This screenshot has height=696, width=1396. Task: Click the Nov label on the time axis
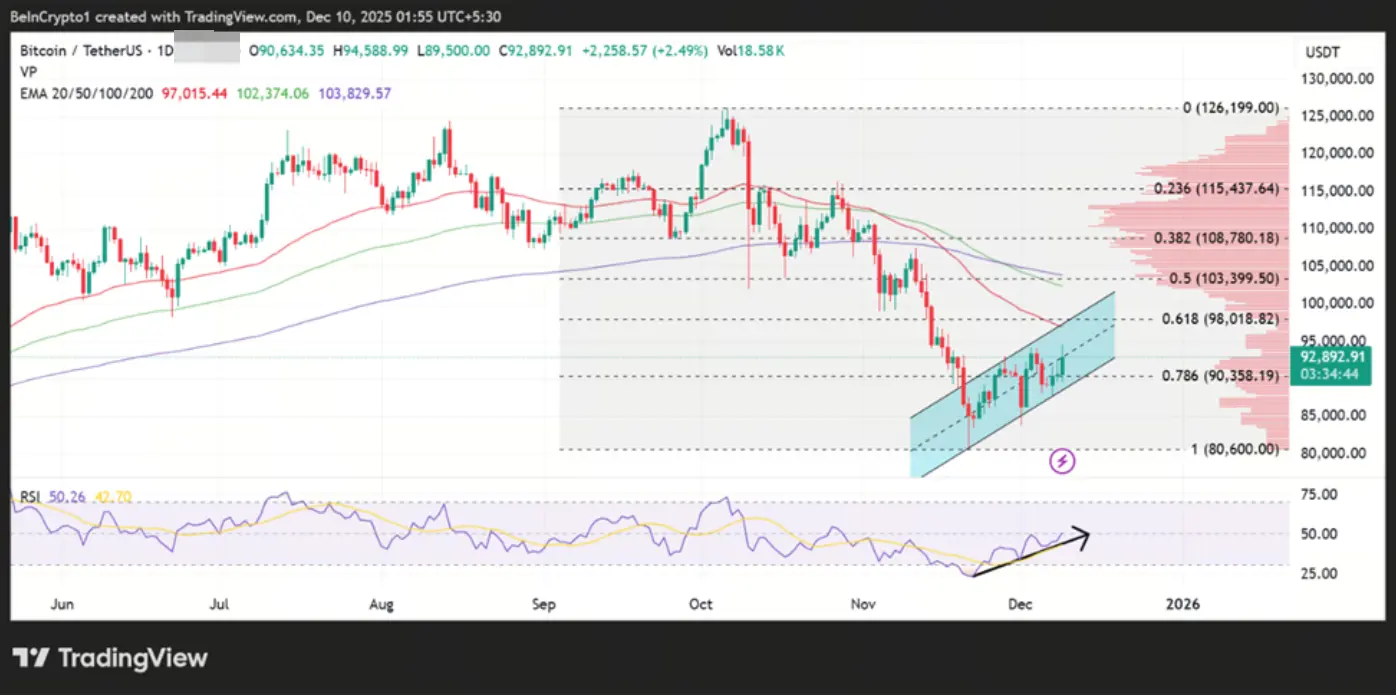tap(861, 604)
